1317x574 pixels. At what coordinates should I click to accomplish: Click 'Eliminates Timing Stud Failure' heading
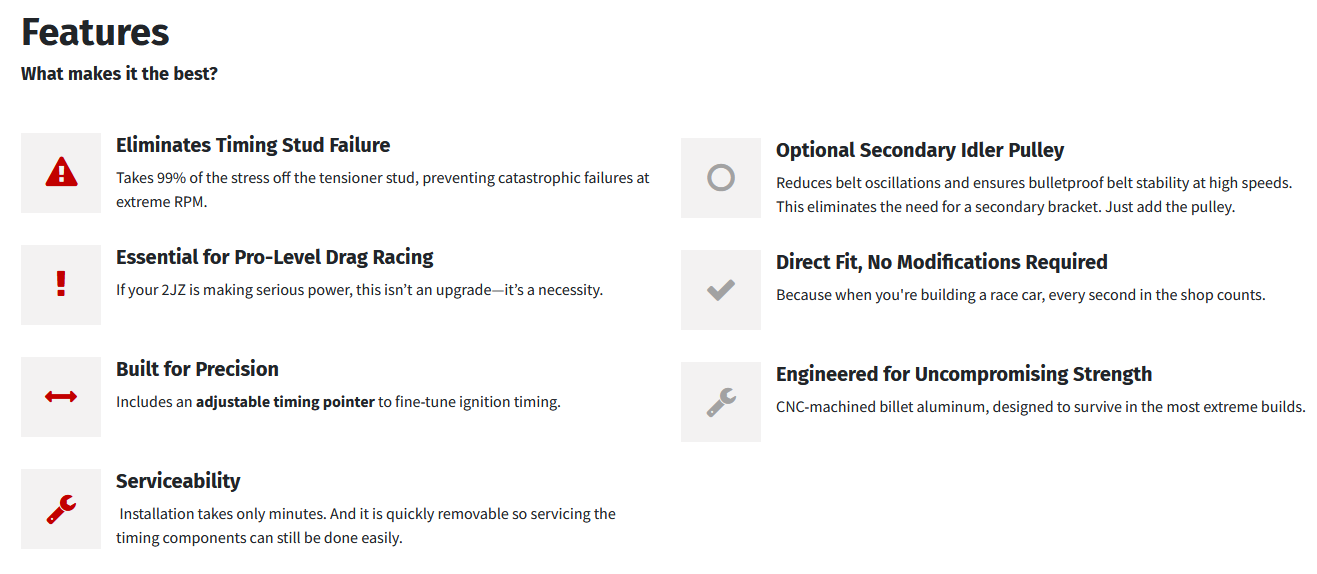coord(253,145)
